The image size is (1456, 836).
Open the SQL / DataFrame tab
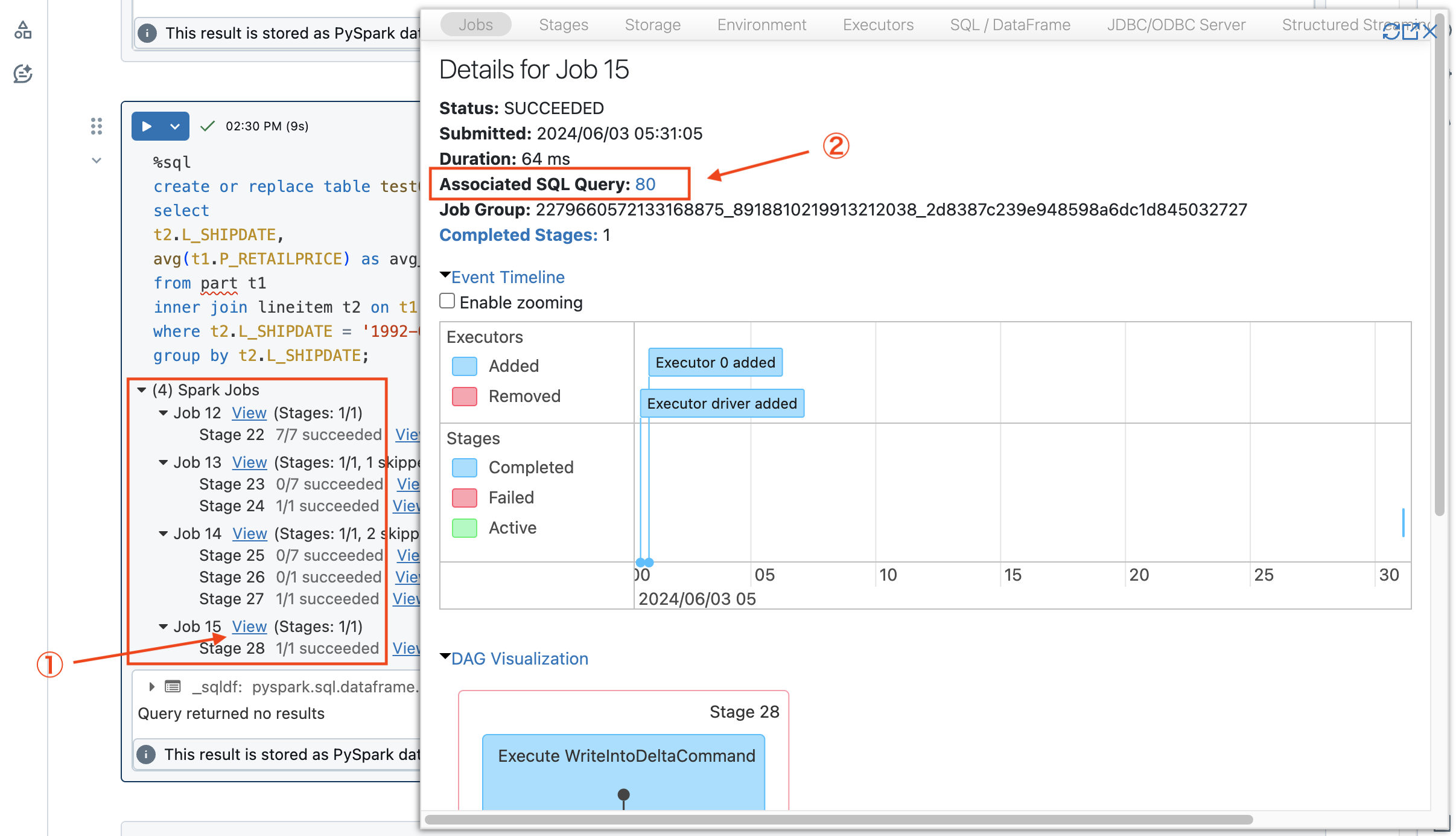(x=1010, y=25)
